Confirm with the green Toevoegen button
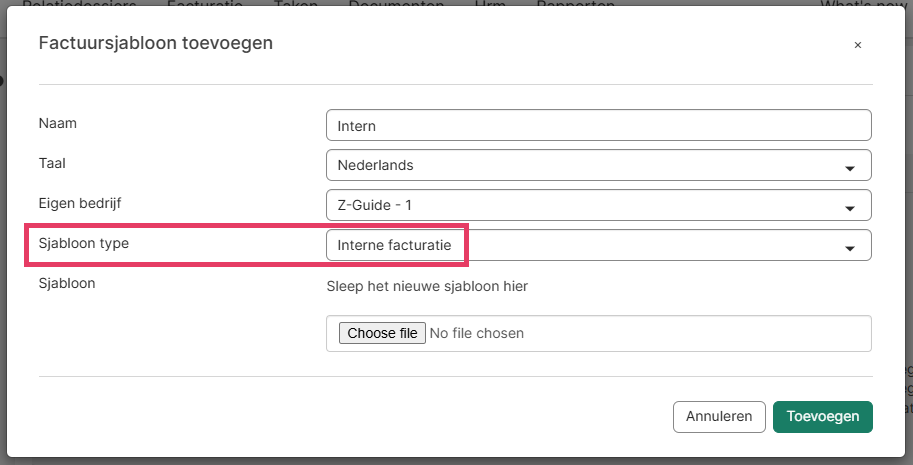The width and height of the screenshot is (913, 465). (x=822, y=417)
